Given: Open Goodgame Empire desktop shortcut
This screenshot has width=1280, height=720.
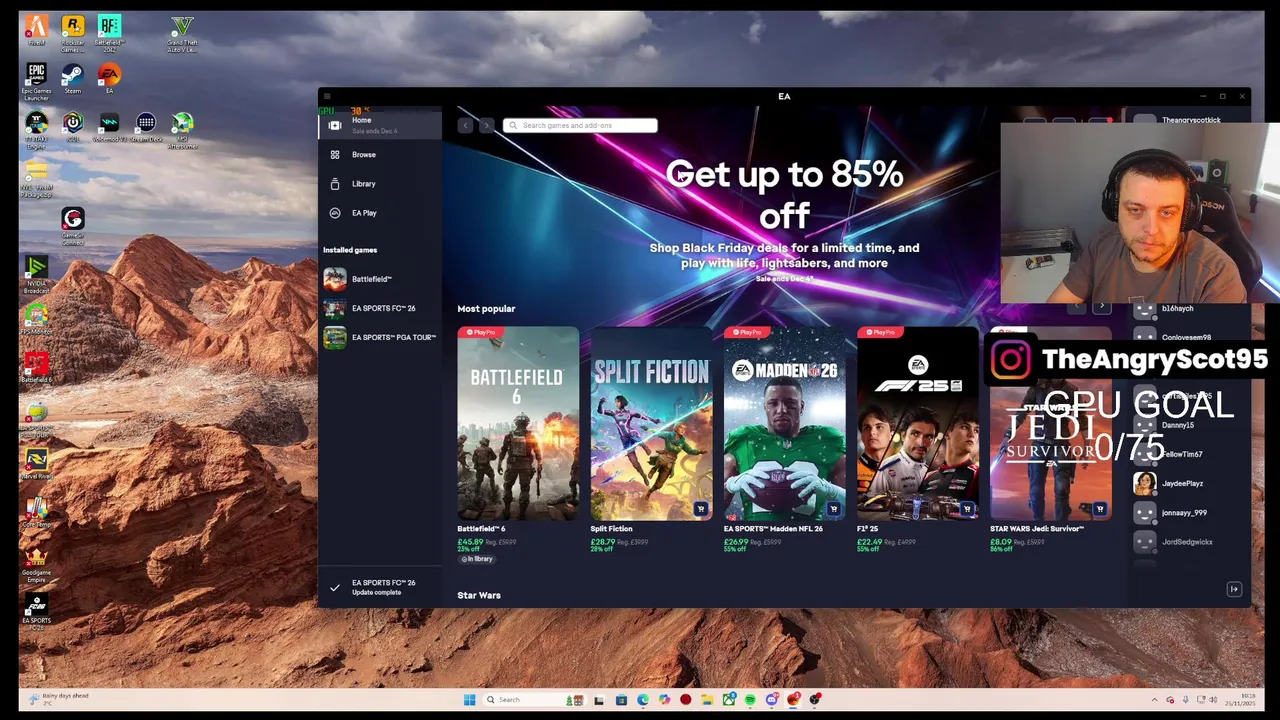Looking at the screenshot, I should tap(36, 566).
